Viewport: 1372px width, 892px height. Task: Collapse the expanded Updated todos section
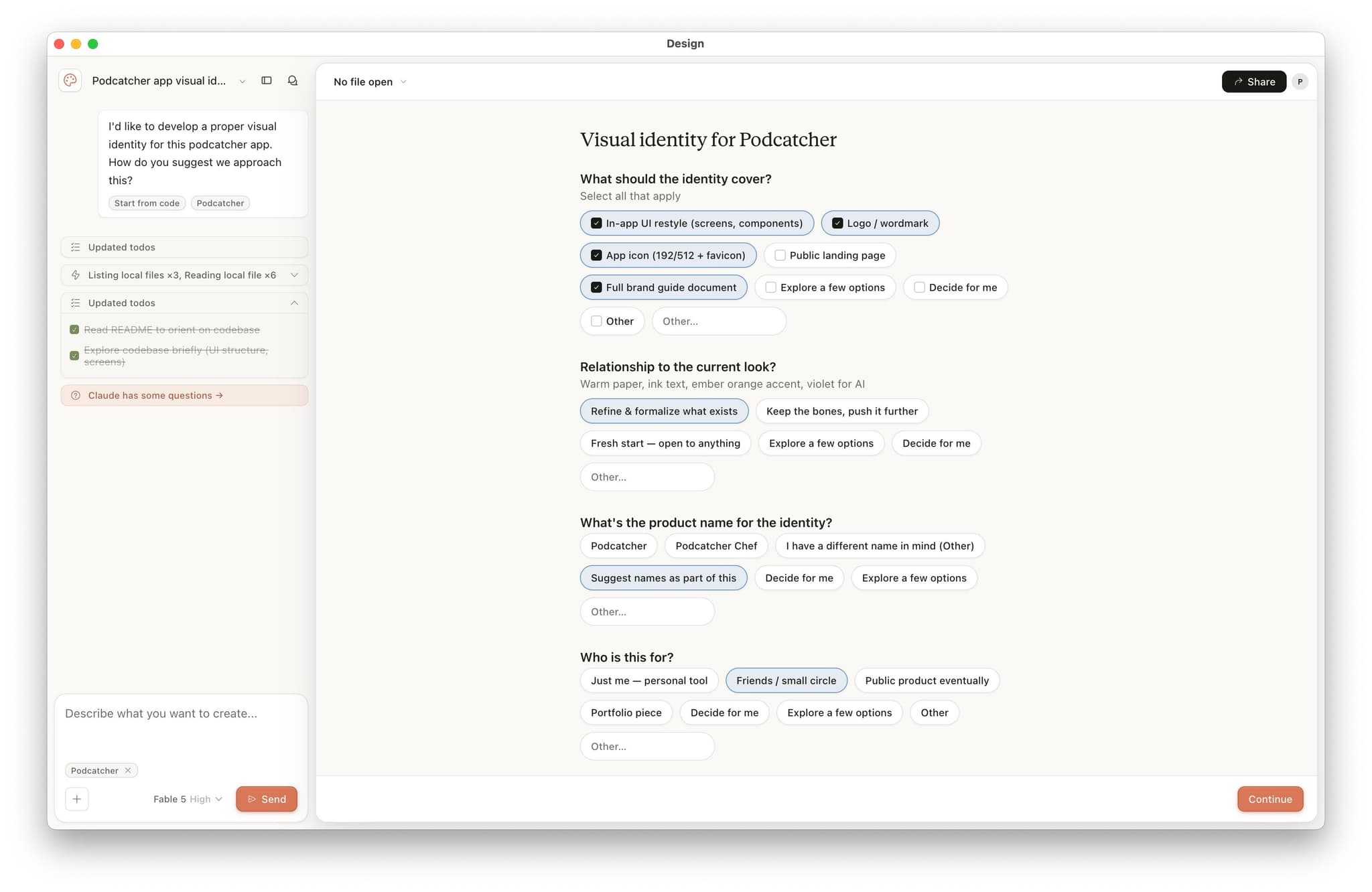294,303
